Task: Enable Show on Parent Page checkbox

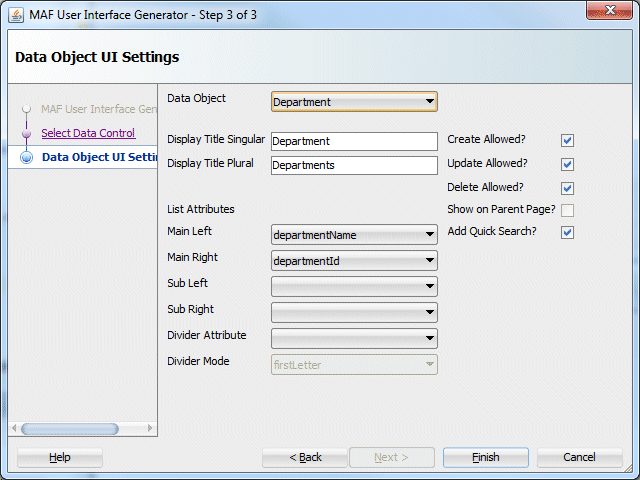Action: [x=567, y=210]
